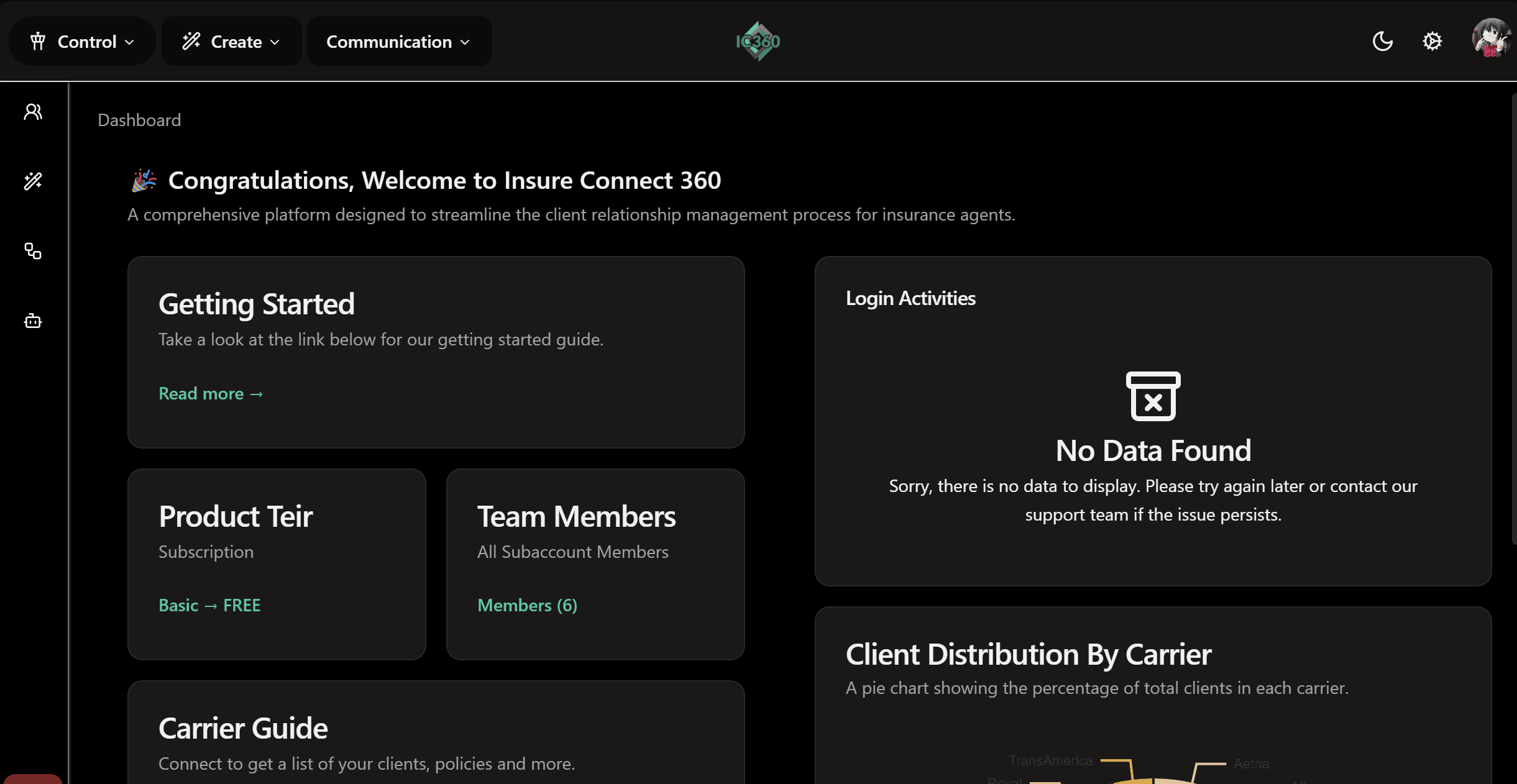
Task: Click the Team Members card heading
Action: click(576, 516)
